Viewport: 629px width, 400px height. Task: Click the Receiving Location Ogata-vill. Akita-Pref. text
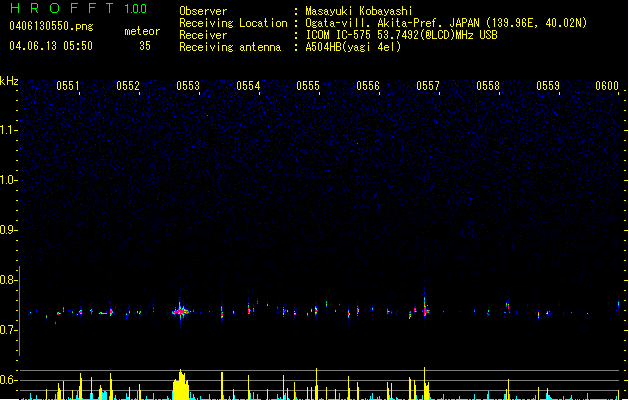click(x=446, y=23)
